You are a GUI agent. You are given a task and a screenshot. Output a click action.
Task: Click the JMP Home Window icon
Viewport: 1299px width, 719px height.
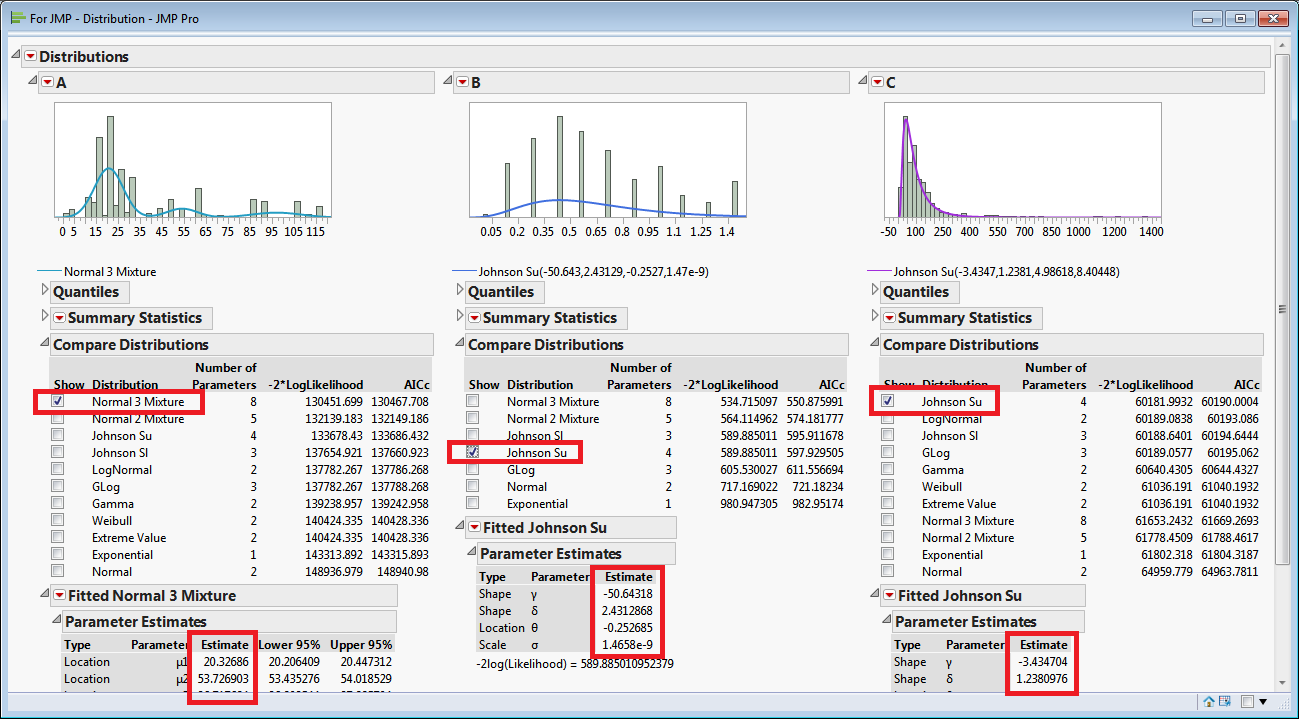pos(1209,702)
